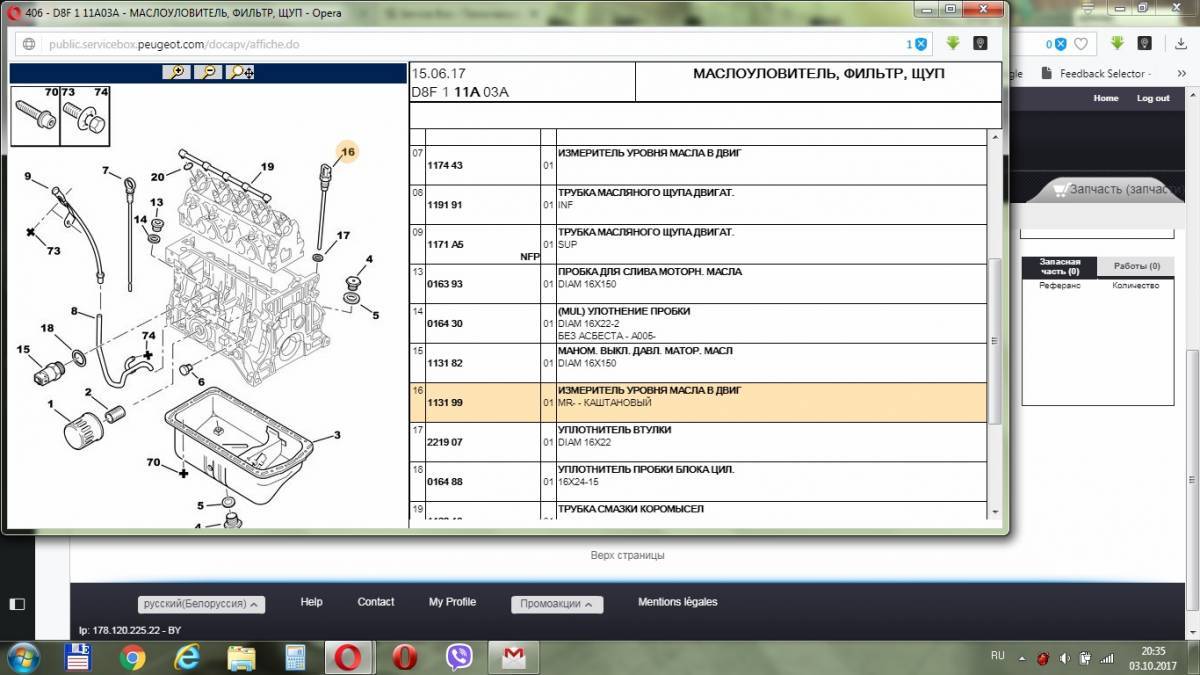
Task: Click the ad blocker badge in address bar
Action: coord(917,44)
